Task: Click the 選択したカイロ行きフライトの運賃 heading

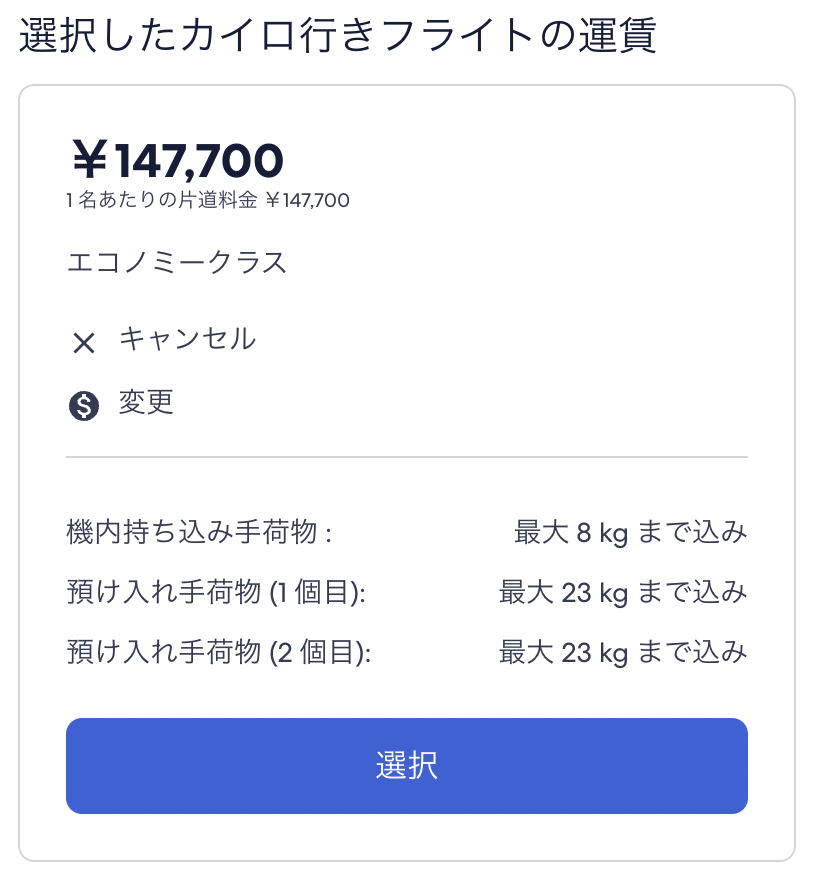Action: [338, 35]
